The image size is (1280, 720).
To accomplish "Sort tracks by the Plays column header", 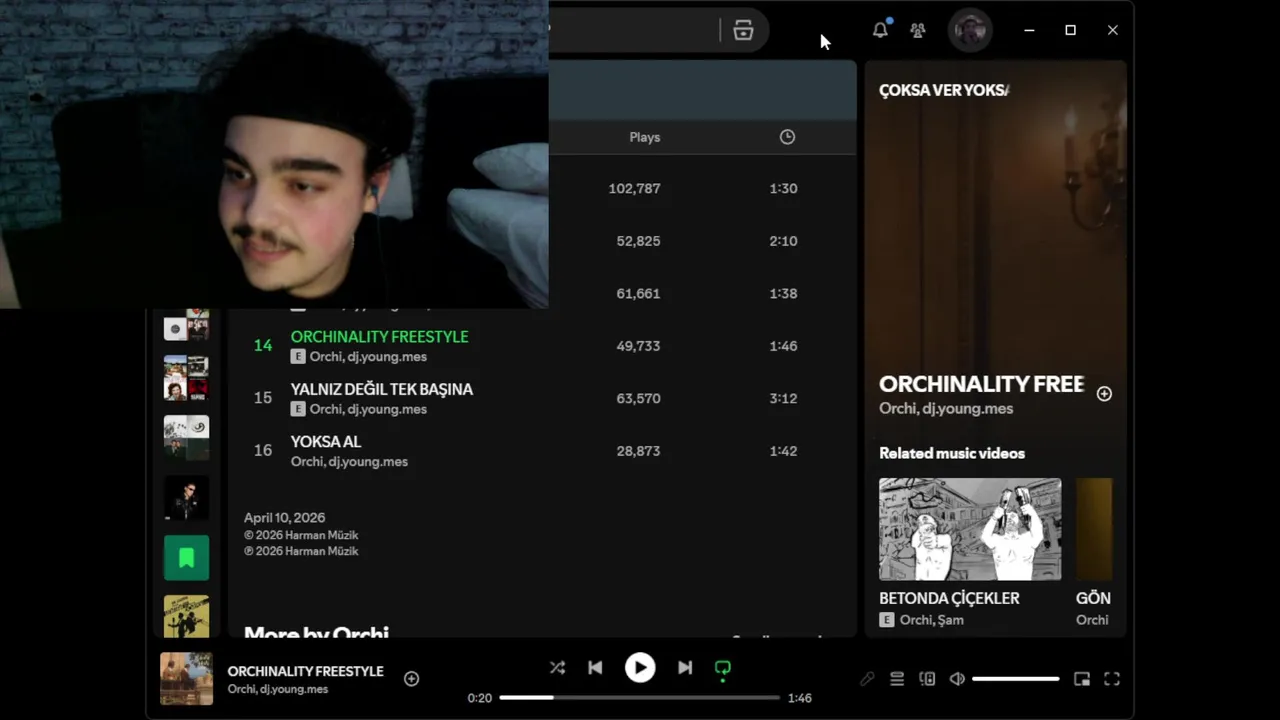I will [x=645, y=137].
